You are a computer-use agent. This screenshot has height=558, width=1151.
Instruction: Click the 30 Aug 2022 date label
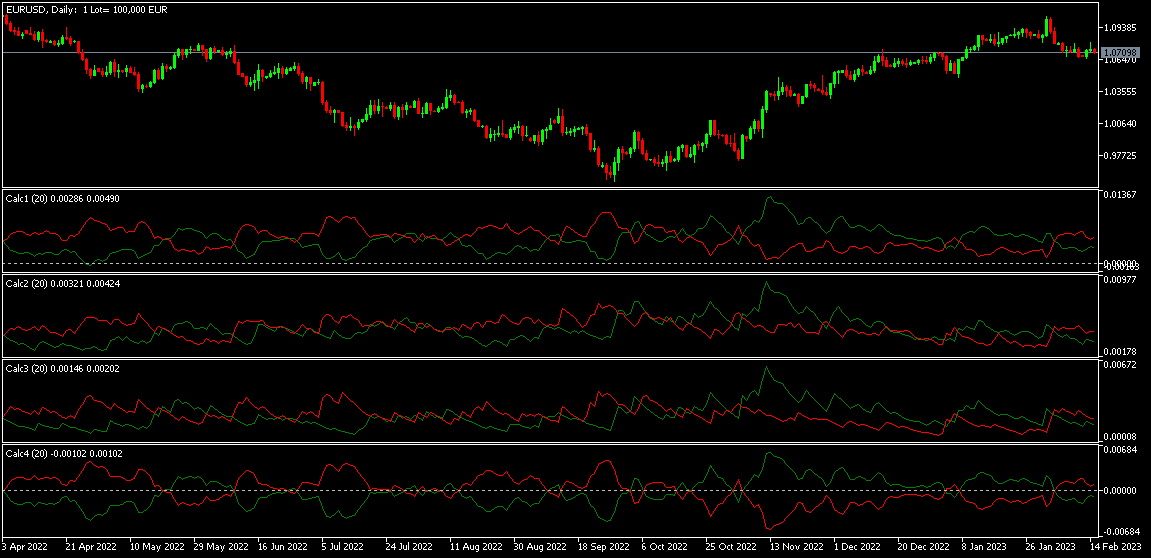click(540, 547)
